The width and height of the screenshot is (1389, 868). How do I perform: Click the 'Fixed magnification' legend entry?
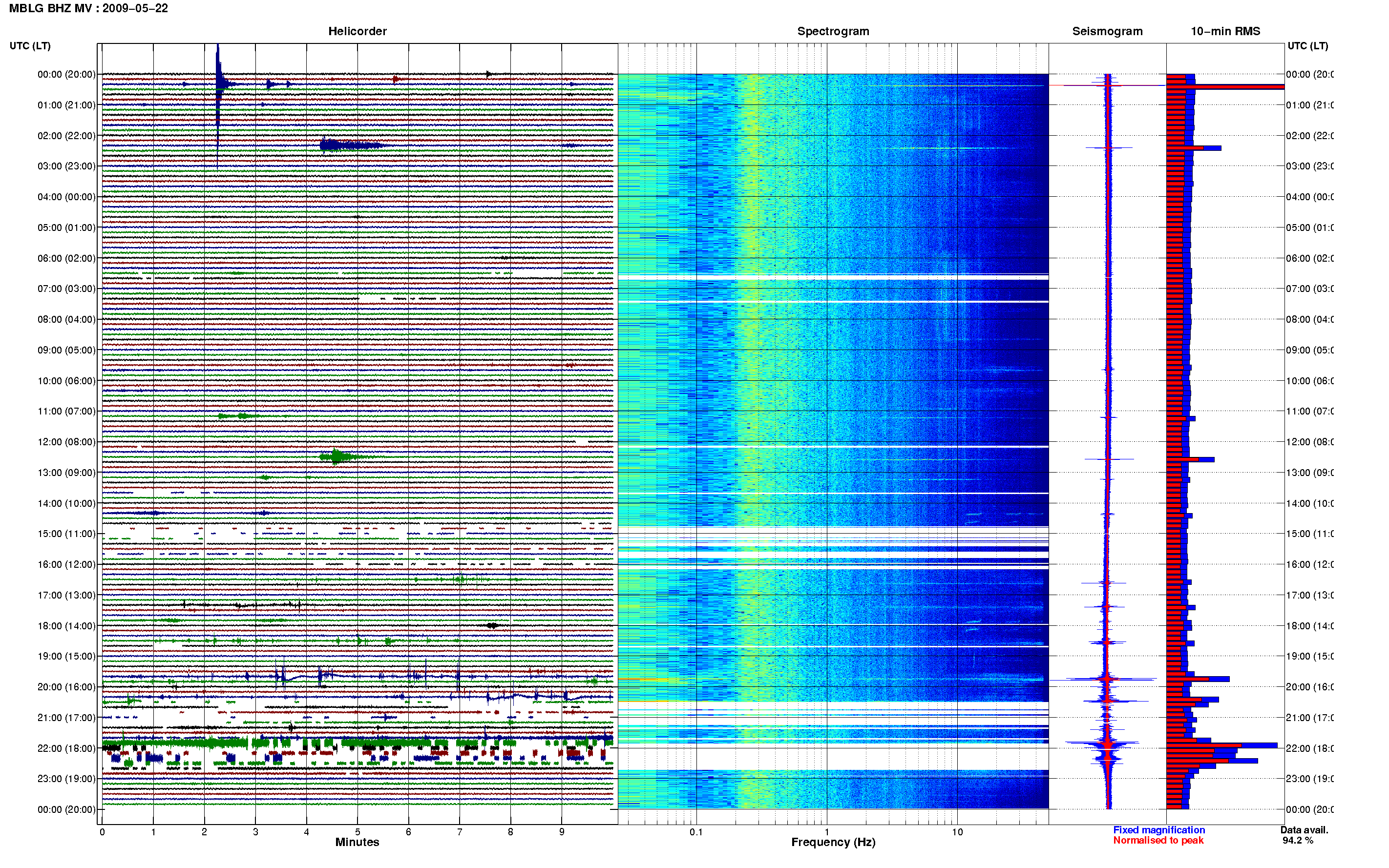(x=1159, y=830)
